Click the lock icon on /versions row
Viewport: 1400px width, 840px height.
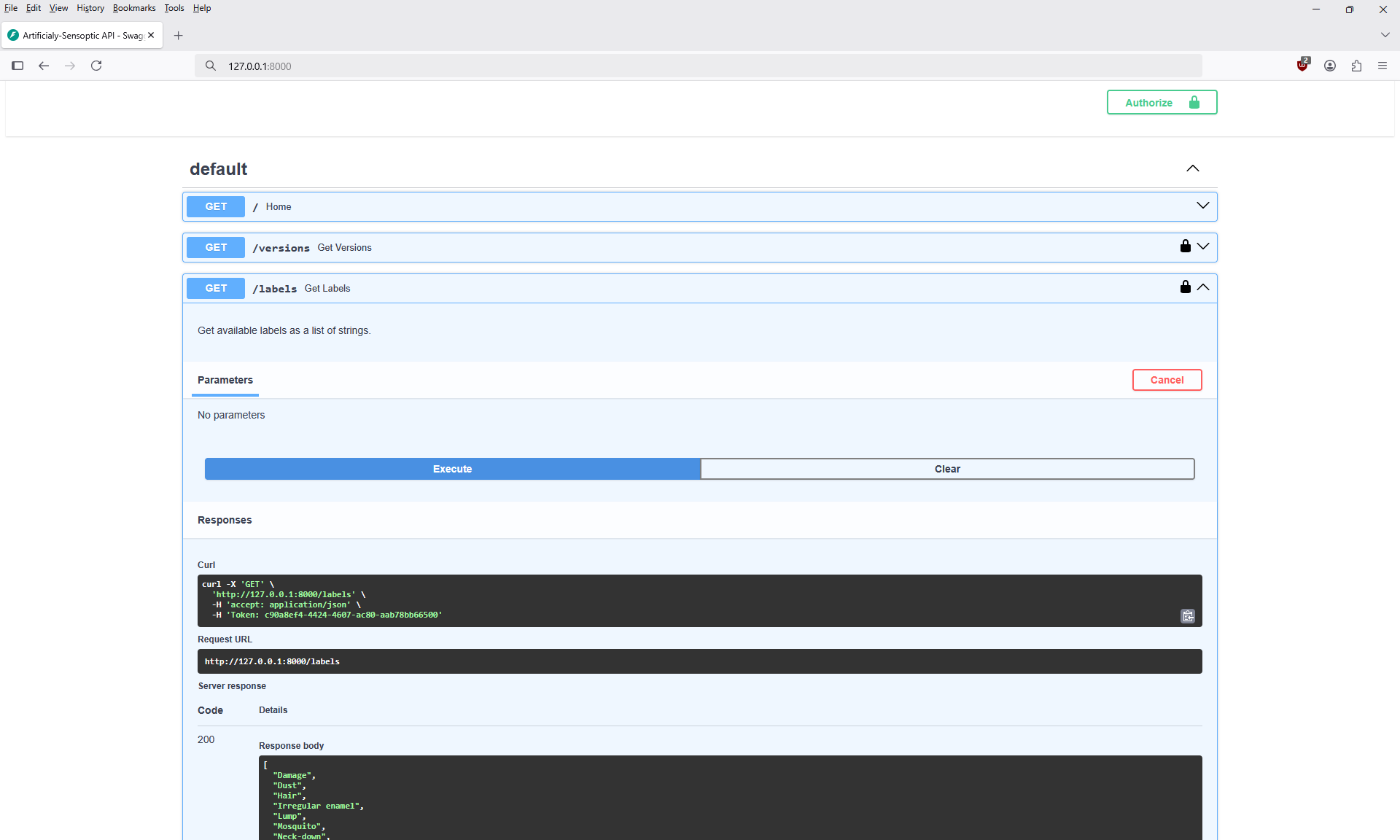point(1185,246)
